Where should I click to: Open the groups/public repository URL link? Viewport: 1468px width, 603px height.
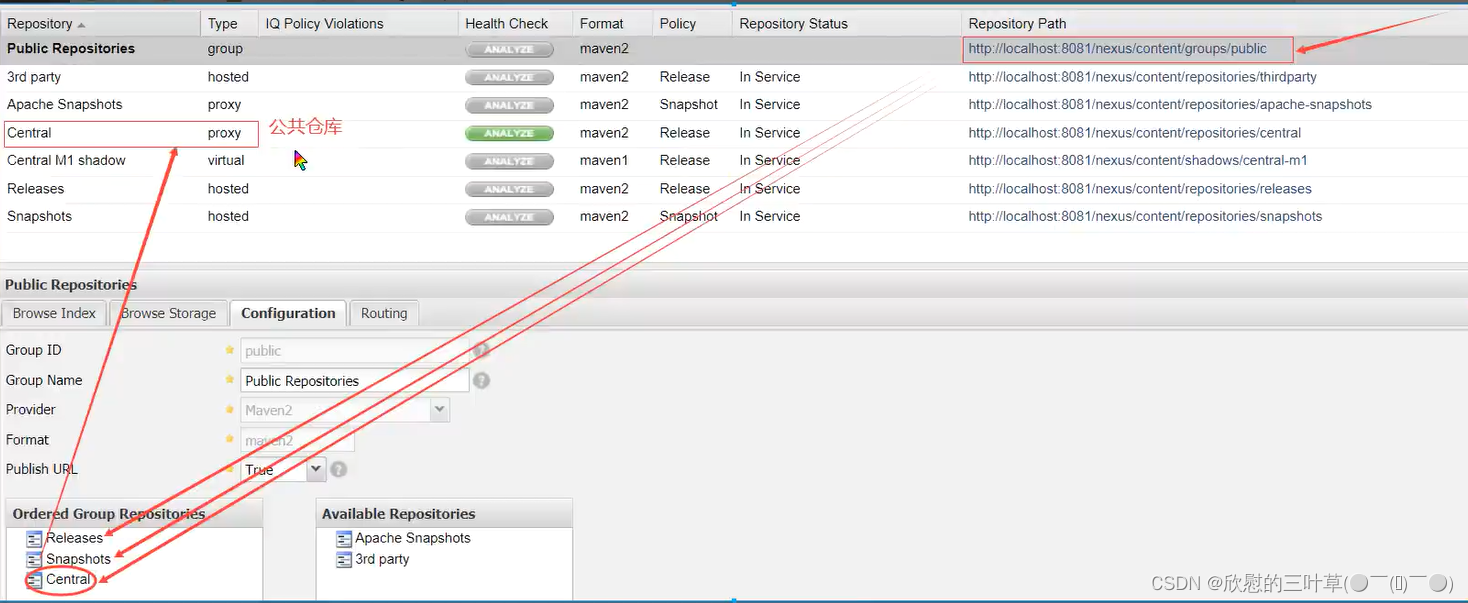(x=1117, y=48)
